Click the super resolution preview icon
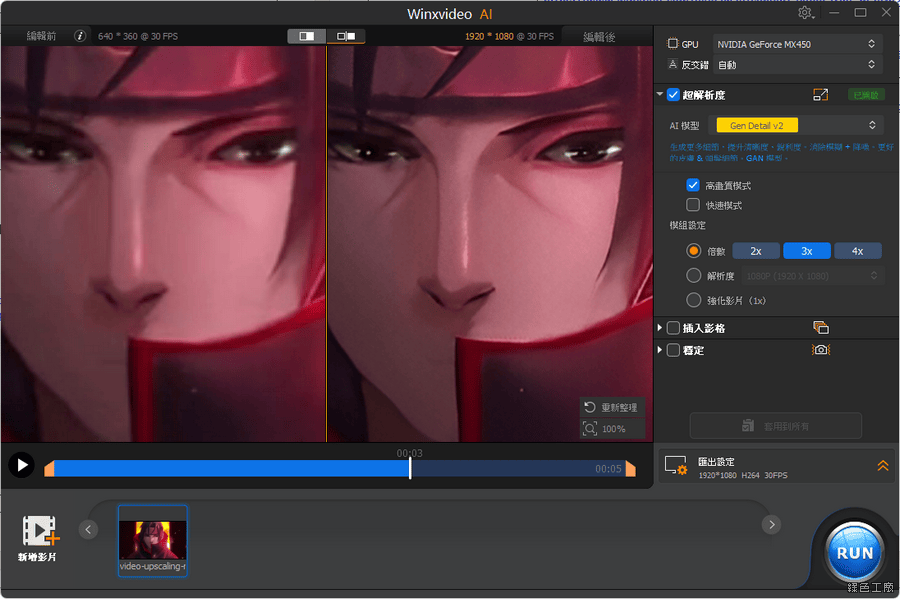The height and width of the screenshot is (599, 900). pyautogui.click(x=820, y=95)
